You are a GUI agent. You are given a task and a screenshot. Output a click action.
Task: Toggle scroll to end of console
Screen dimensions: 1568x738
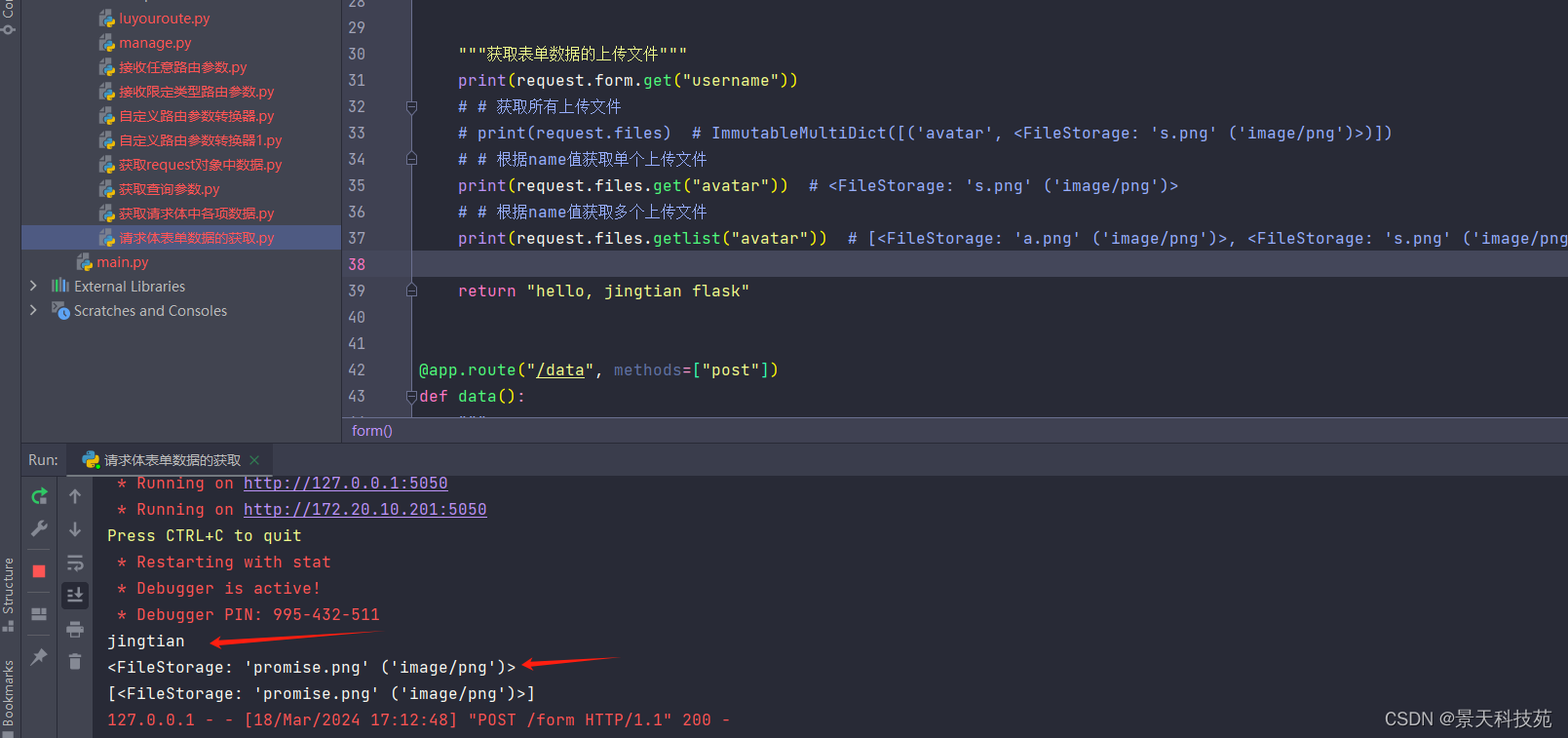(x=75, y=595)
